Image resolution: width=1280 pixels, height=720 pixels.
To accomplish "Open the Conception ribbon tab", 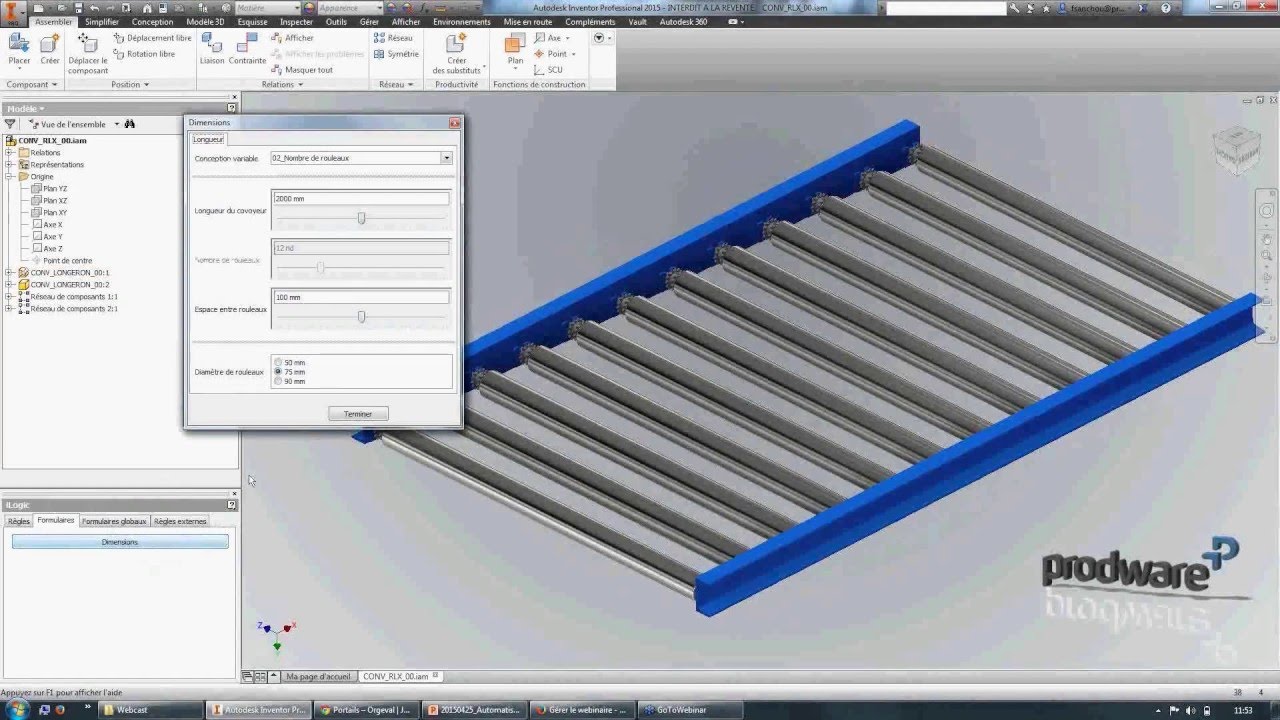I will 152,22.
